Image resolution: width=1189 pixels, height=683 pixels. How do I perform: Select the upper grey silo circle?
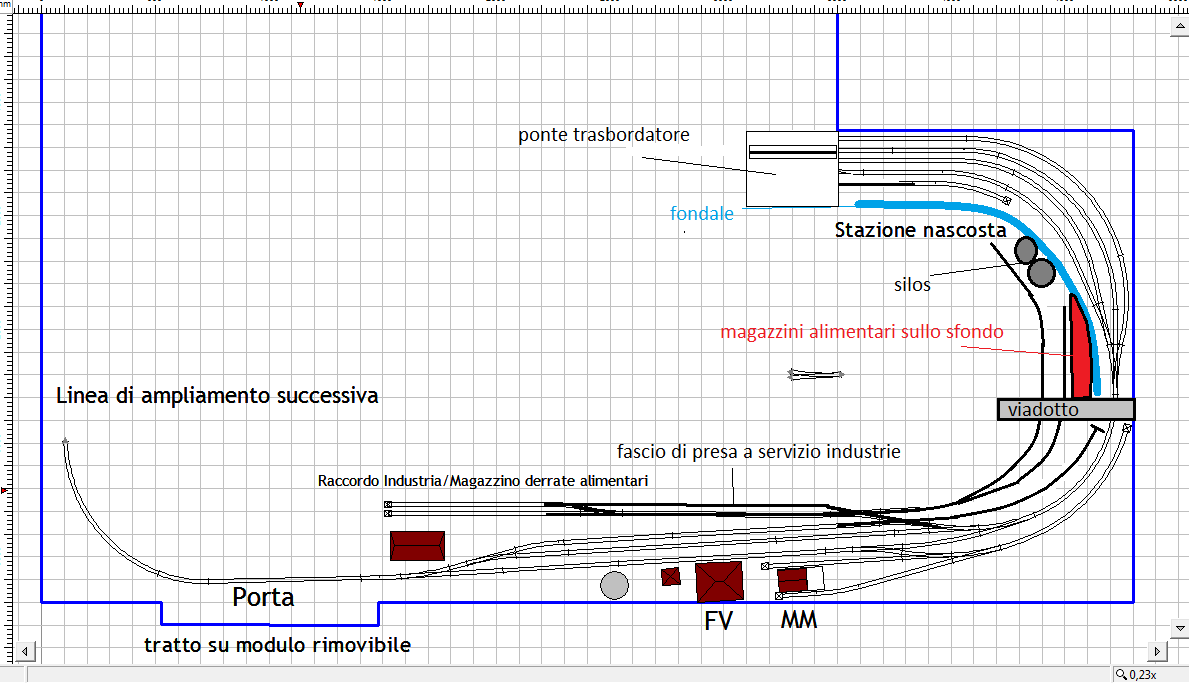[1026, 249]
